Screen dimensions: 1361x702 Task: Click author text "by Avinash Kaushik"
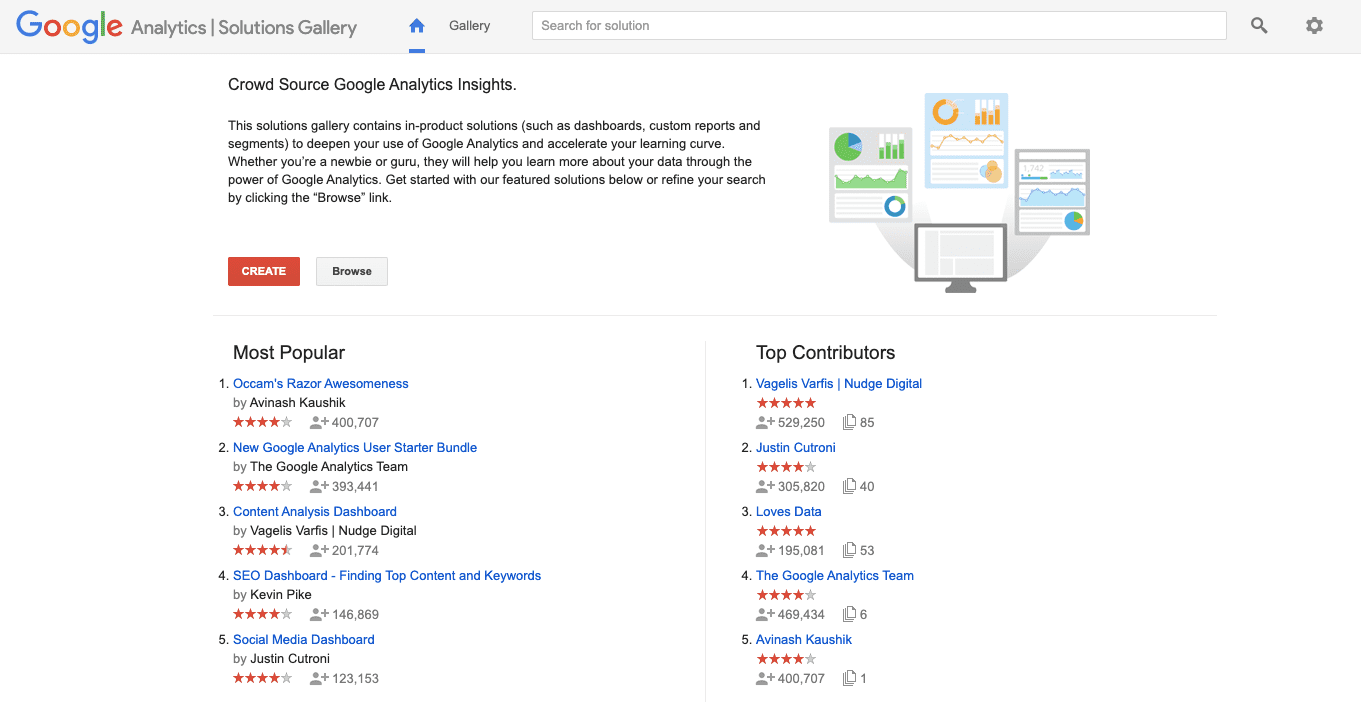click(289, 402)
